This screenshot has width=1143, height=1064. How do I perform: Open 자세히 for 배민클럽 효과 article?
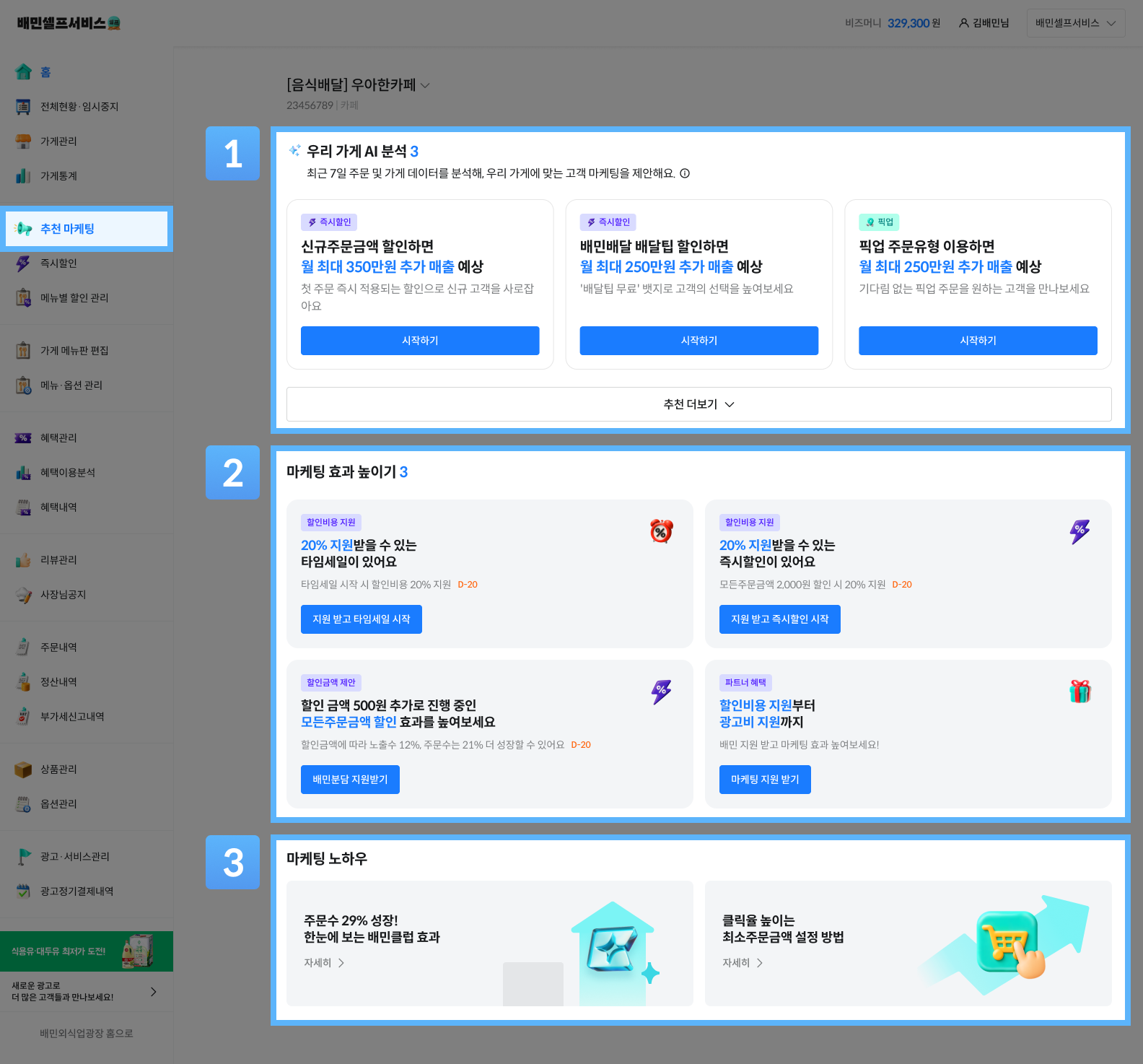point(324,963)
